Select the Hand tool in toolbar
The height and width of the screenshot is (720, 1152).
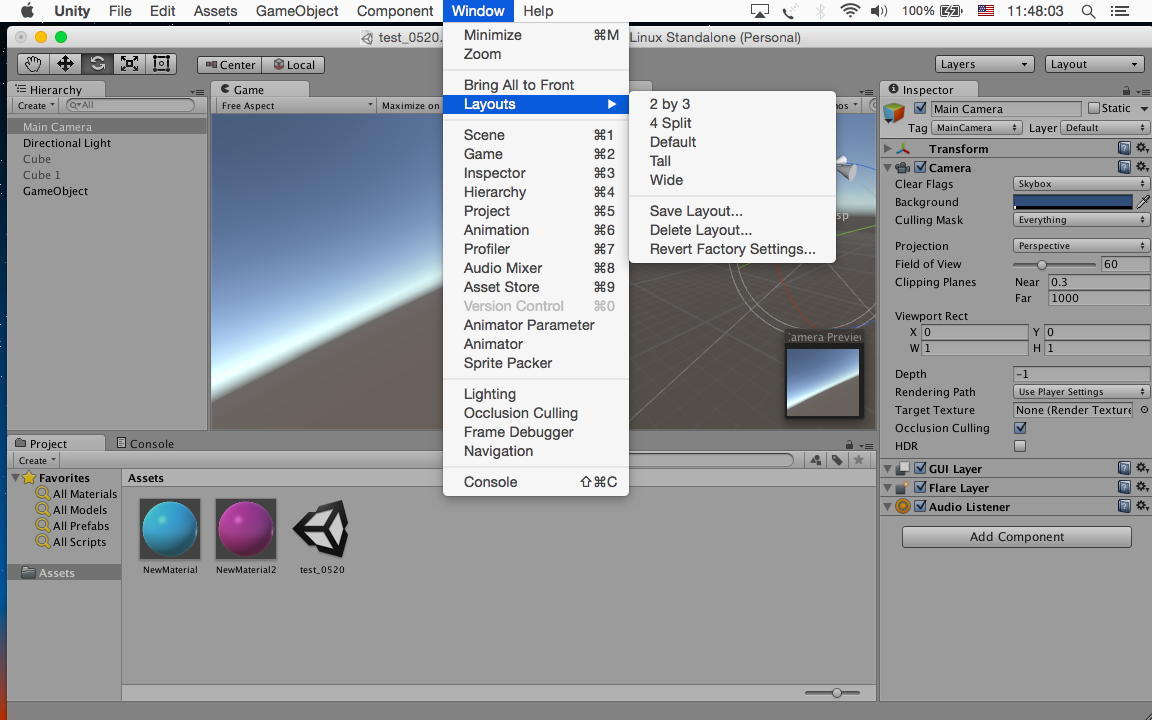pos(33,64)
